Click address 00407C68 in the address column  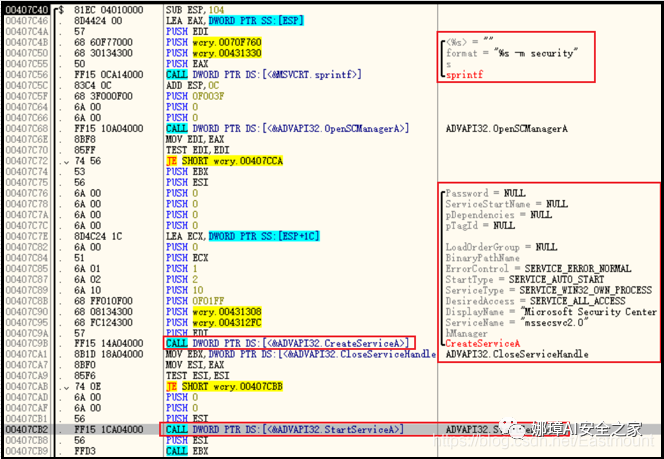point(28,128)
